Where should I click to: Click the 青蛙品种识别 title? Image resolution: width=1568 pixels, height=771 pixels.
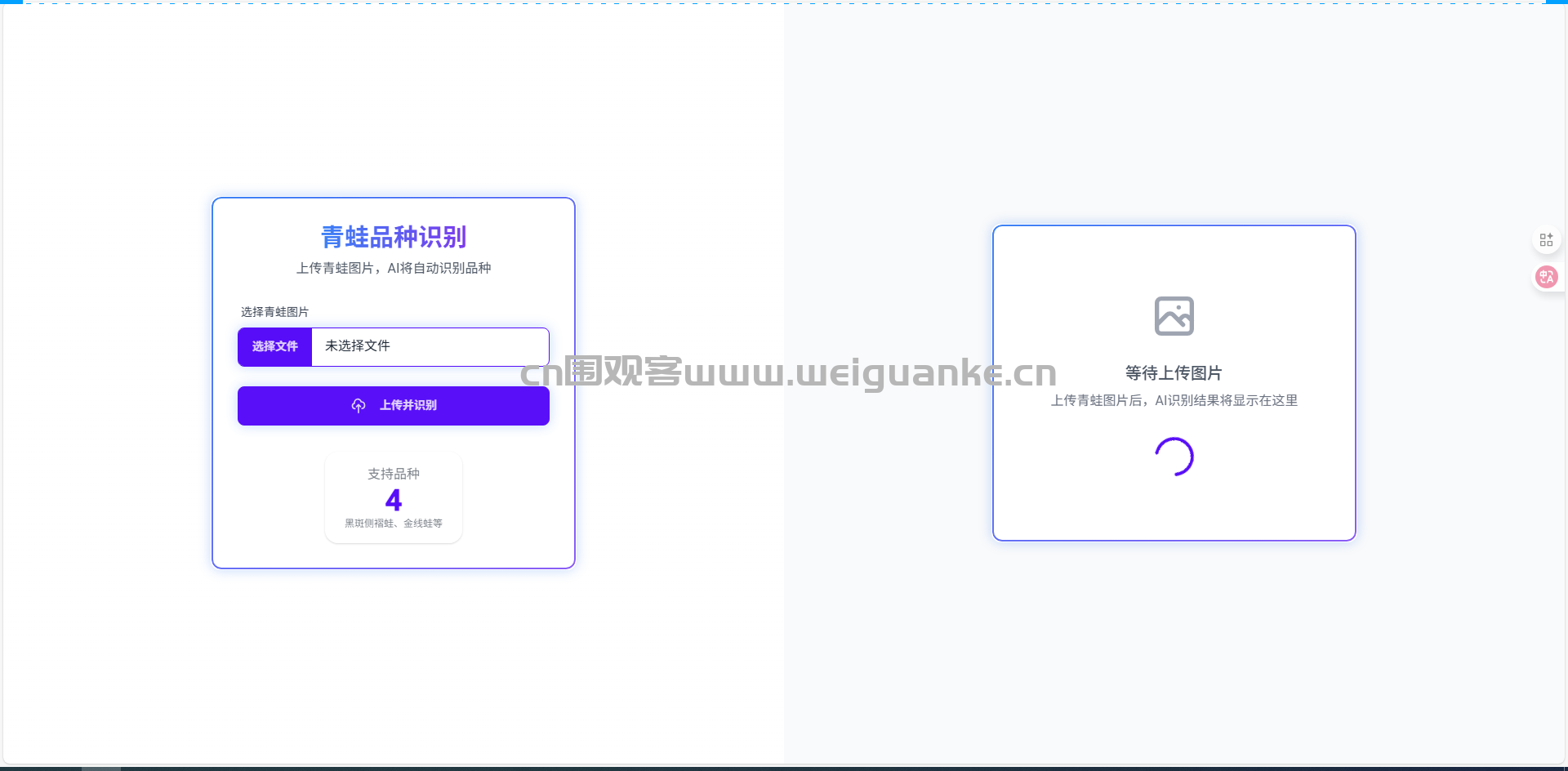click(393, 237)
